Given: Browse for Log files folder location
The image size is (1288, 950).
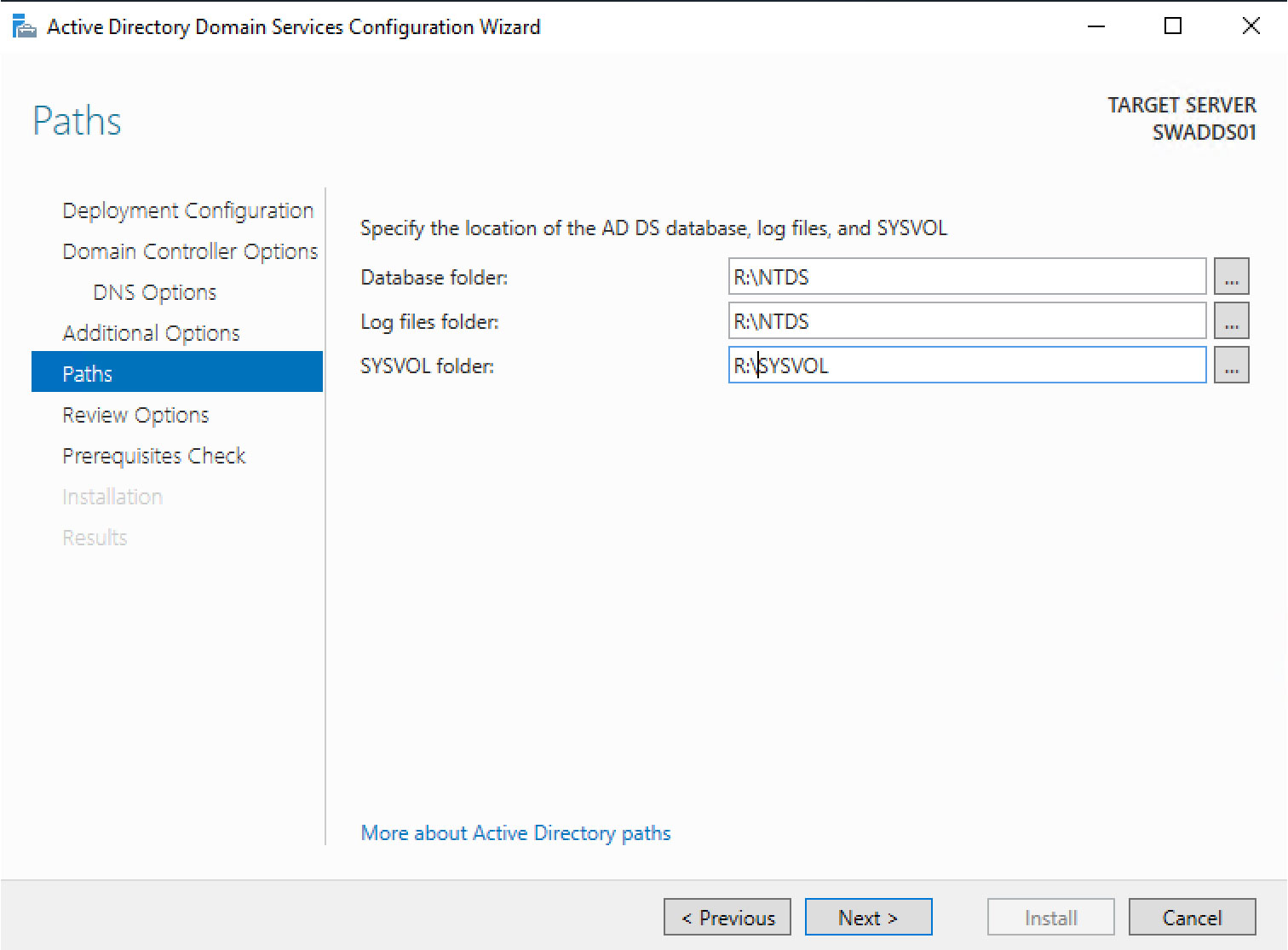Looking at the screenshot, I should [1231, 321].
